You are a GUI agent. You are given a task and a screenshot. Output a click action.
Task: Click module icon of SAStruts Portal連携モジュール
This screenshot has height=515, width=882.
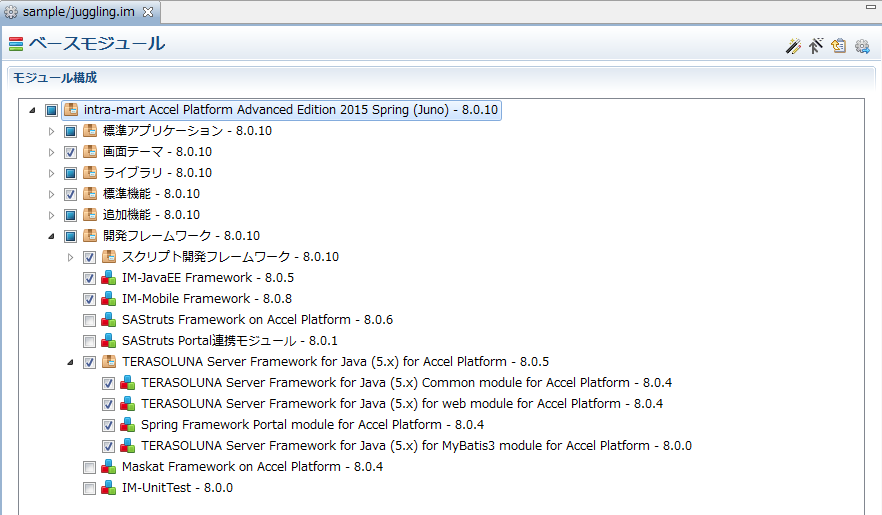(109, 341)
